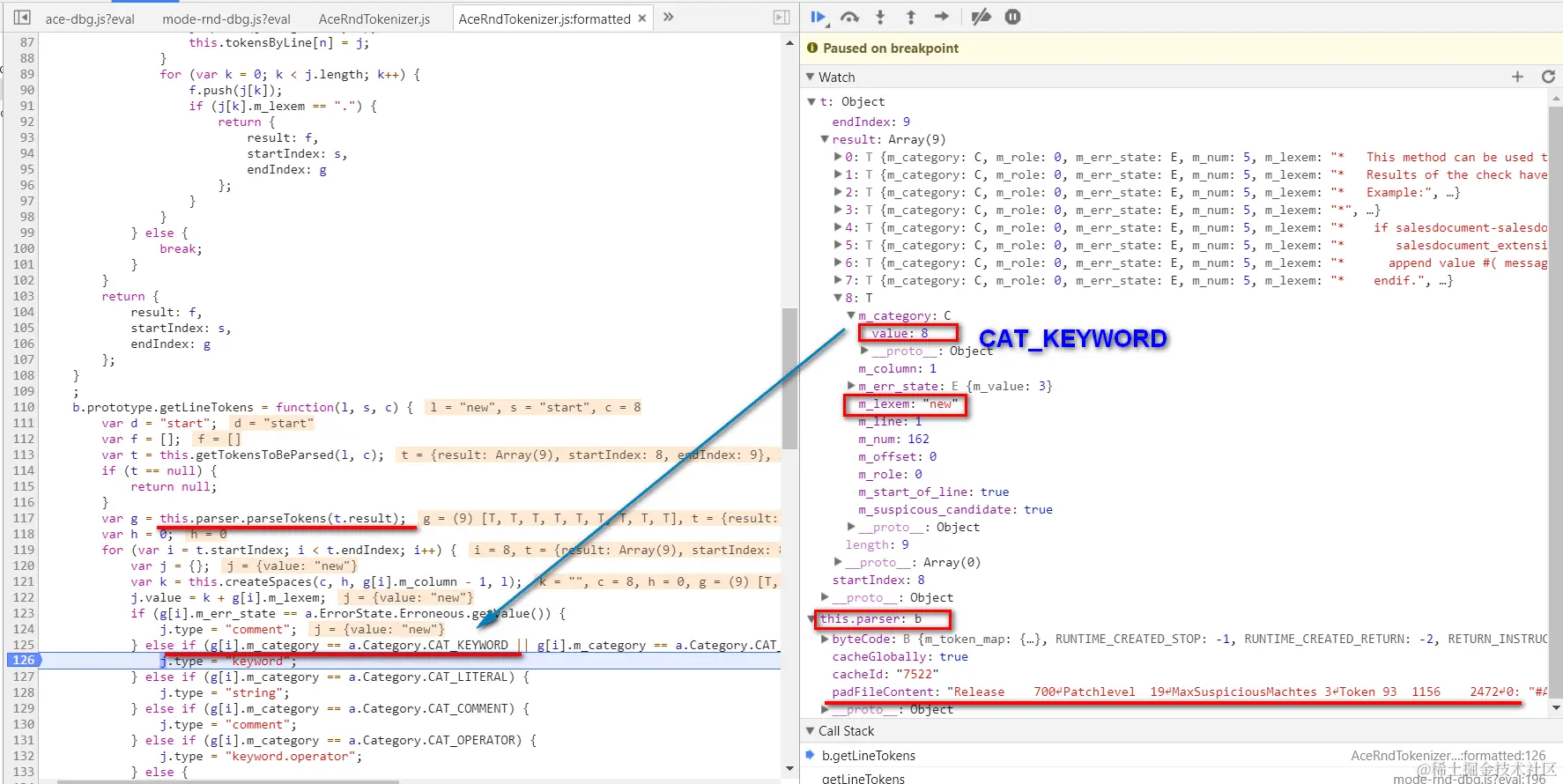Click the cacheGlobally: true property
The image size is (1563, 784).
(900, 656)
